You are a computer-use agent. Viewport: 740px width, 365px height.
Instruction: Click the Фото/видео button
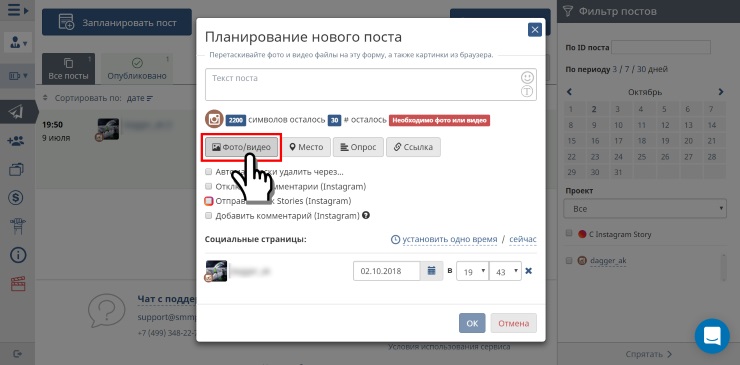point(241,147)
